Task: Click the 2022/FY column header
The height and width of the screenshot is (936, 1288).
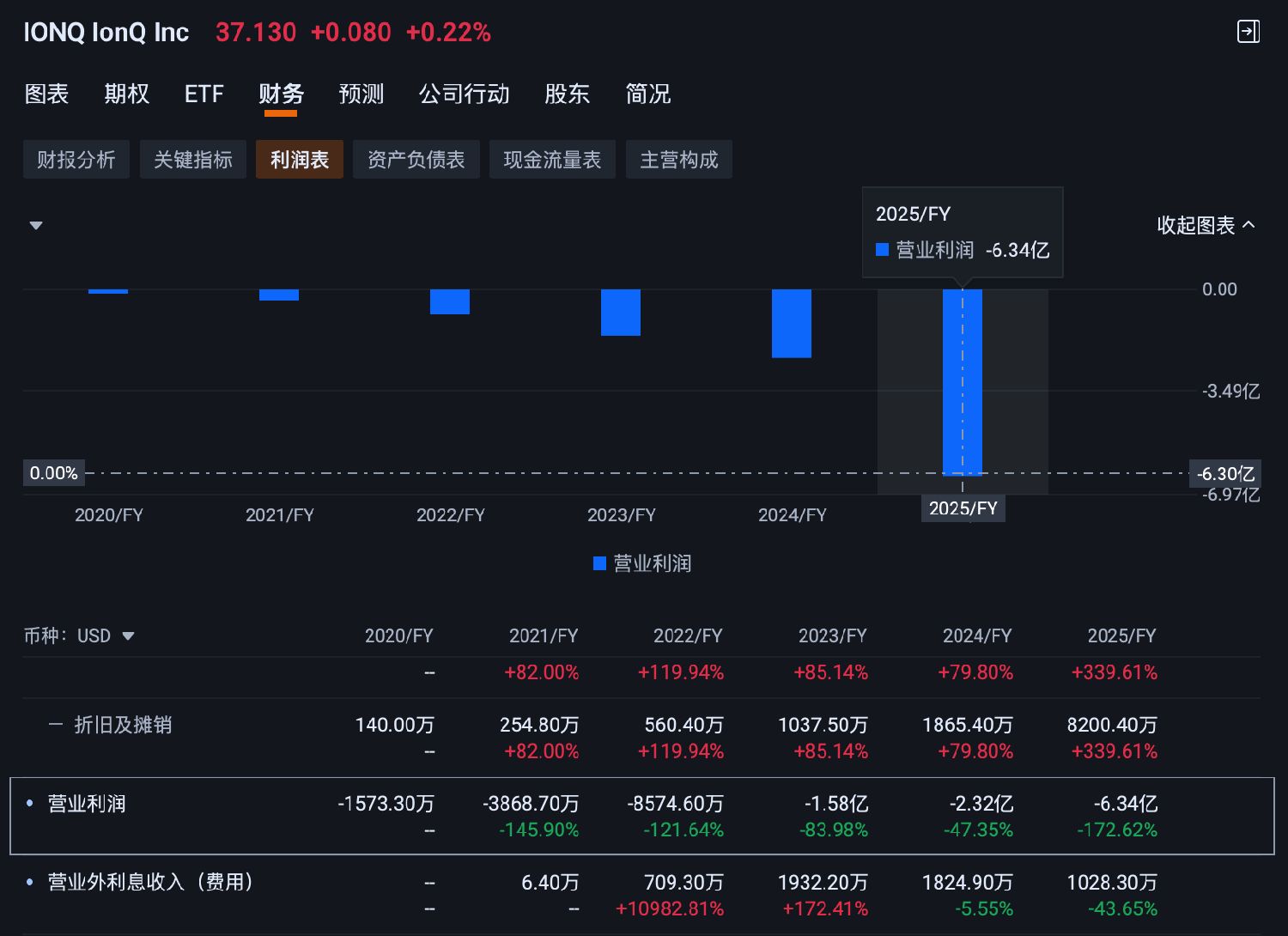Action: pos(687,636)
